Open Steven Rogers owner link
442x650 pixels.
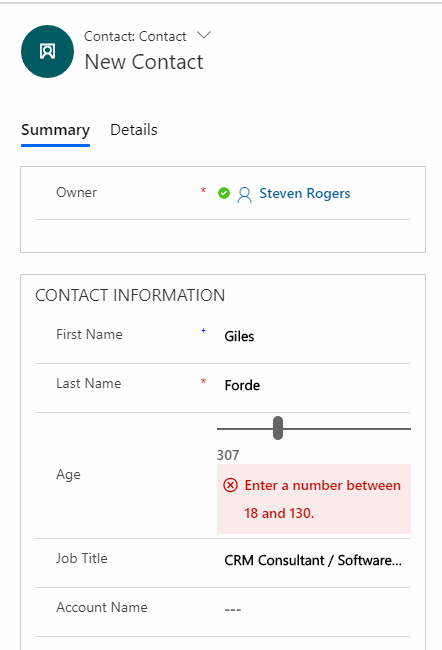305,193
